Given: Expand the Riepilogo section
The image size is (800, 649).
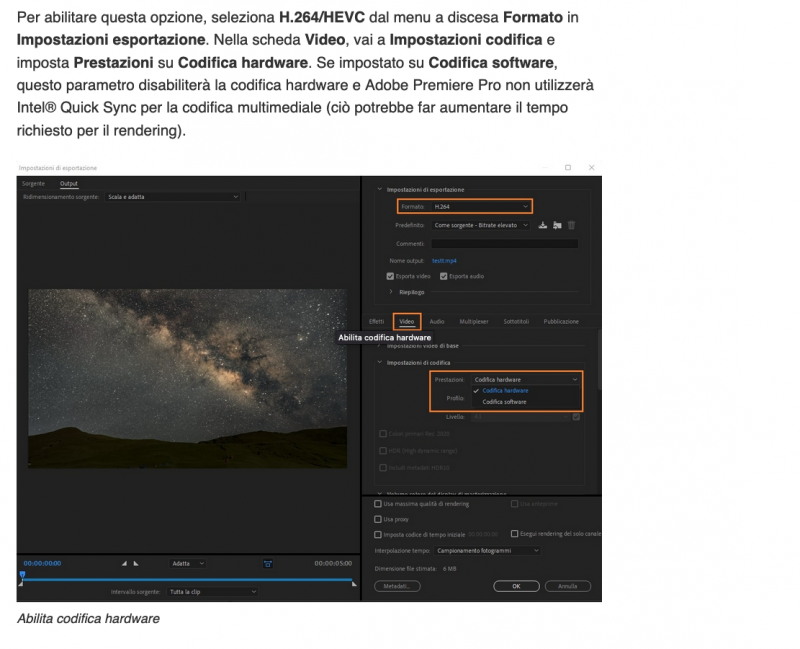Looking at the screenshot, I should 390,292.
